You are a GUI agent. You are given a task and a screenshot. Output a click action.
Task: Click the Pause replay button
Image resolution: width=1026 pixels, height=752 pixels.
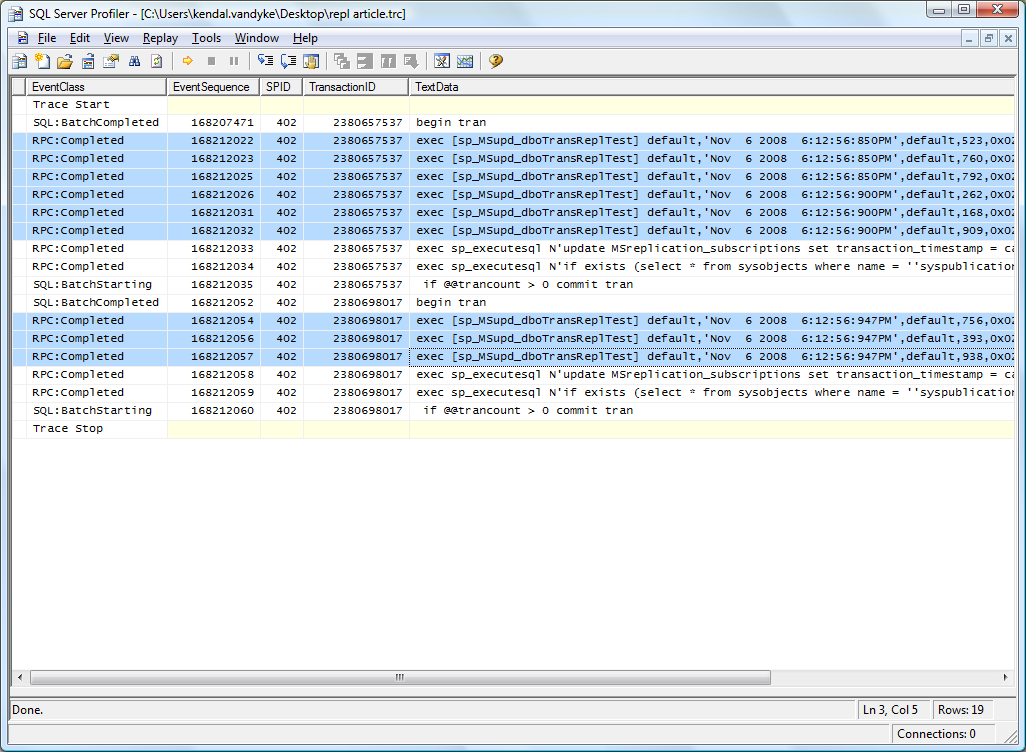[x=234, y=61]
